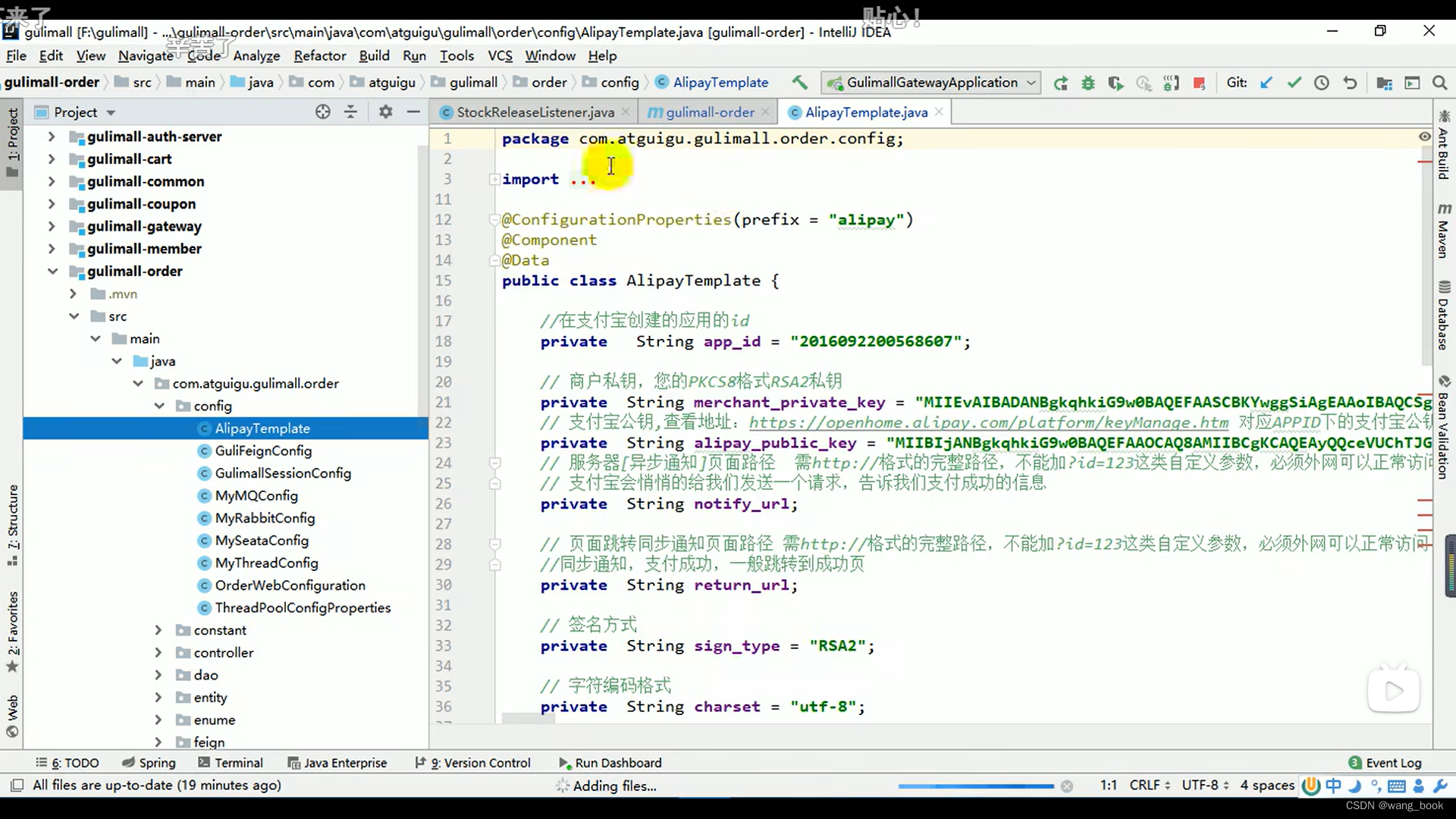Click the Run Dashboard icon
The width and height of the screenshot is (1456, 819).
tap(563, 763)
